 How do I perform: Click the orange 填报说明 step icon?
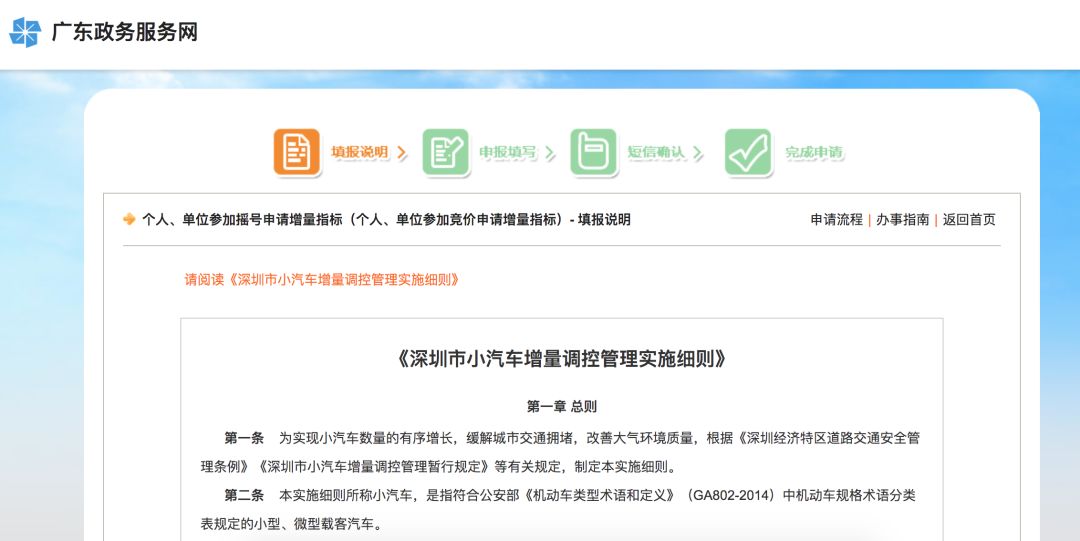(x=297, y=153)
